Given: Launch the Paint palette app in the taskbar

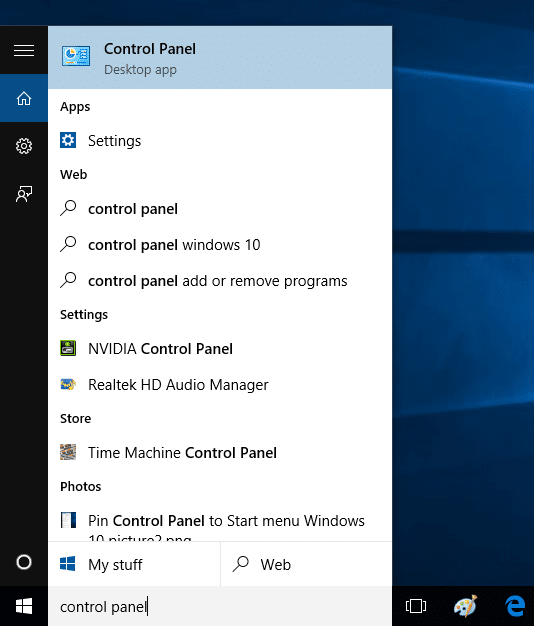Looking at the screenshot, I should click(465, 606).
